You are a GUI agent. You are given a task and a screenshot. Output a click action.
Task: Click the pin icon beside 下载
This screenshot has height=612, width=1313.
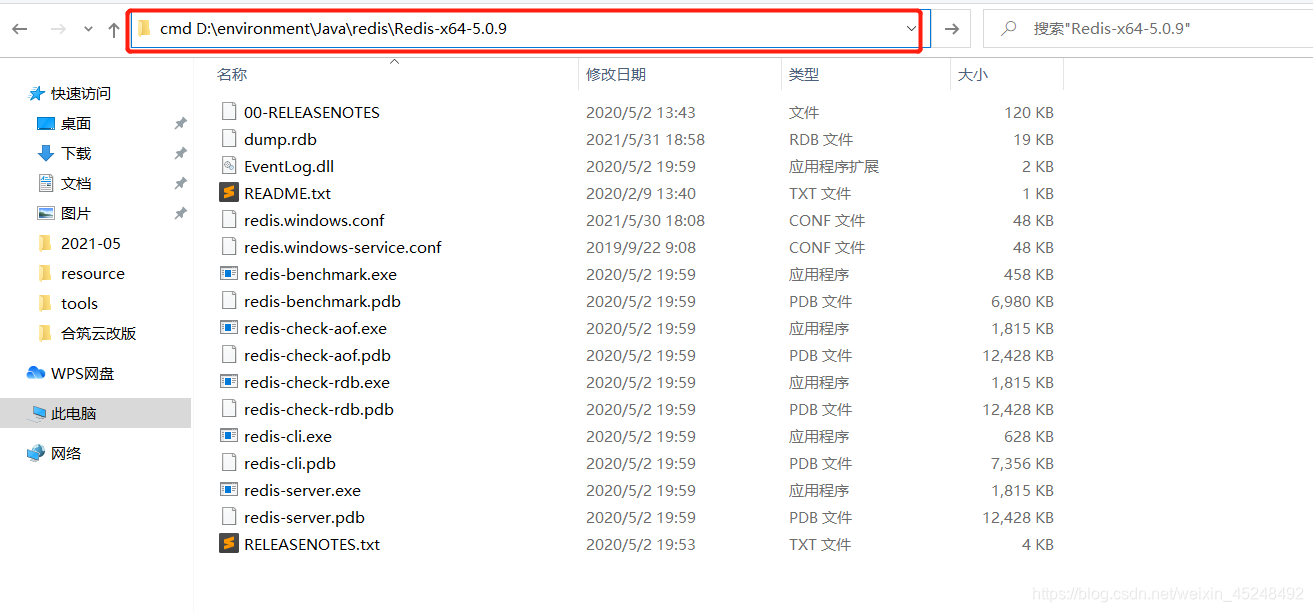[x=180, y=153]
